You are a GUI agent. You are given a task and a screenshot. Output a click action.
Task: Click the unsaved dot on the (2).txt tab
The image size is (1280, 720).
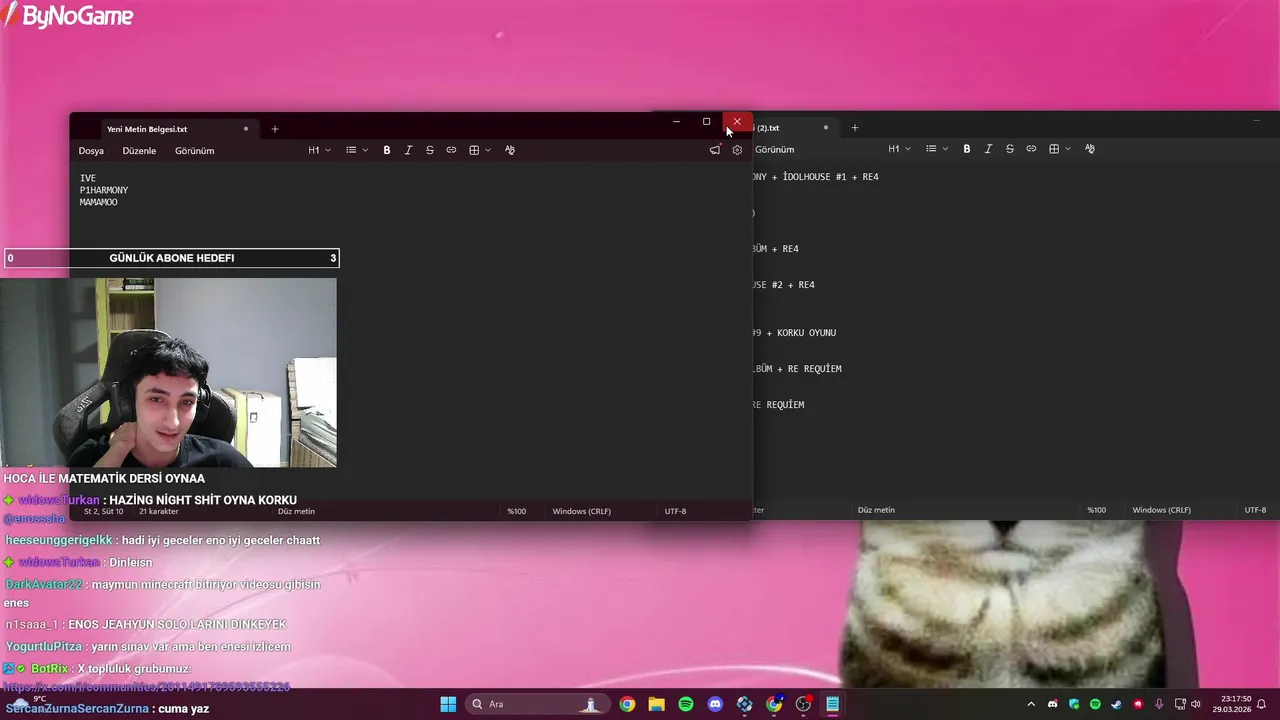(x=826, y=128)
